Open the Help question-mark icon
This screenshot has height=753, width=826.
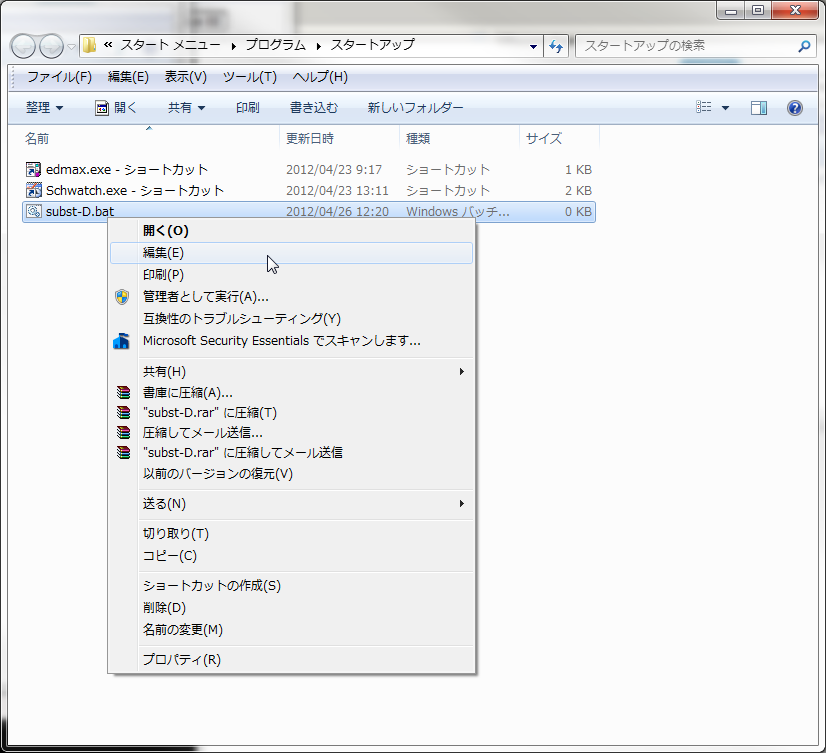[795, 108]
